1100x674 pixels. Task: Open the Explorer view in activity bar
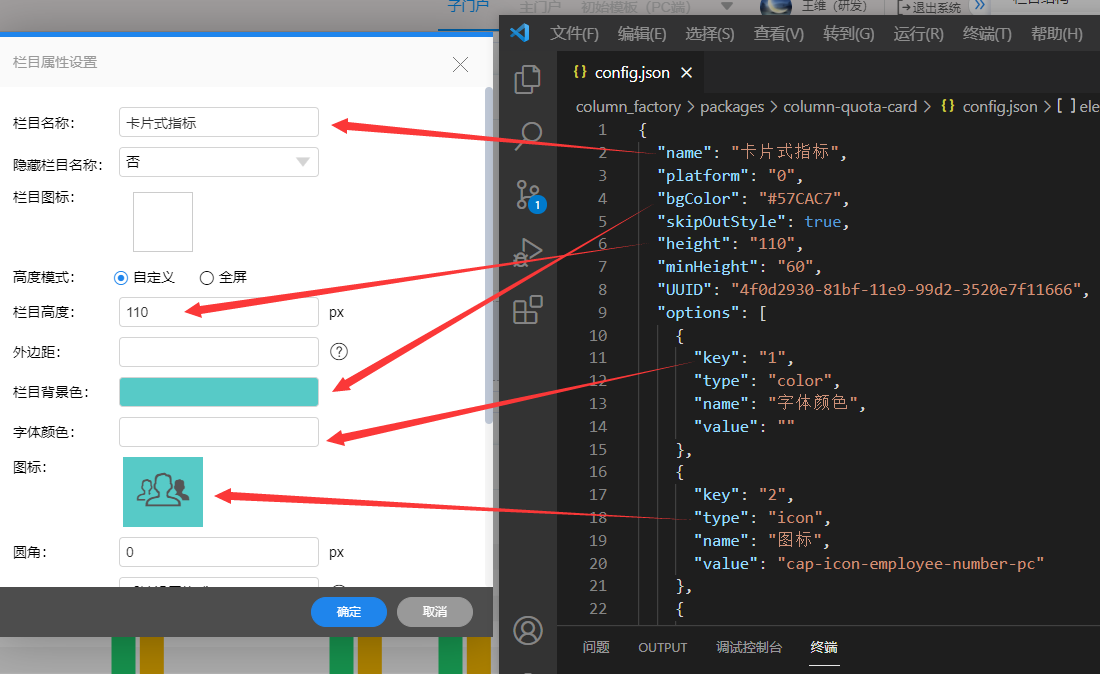(x=527, y=80)
